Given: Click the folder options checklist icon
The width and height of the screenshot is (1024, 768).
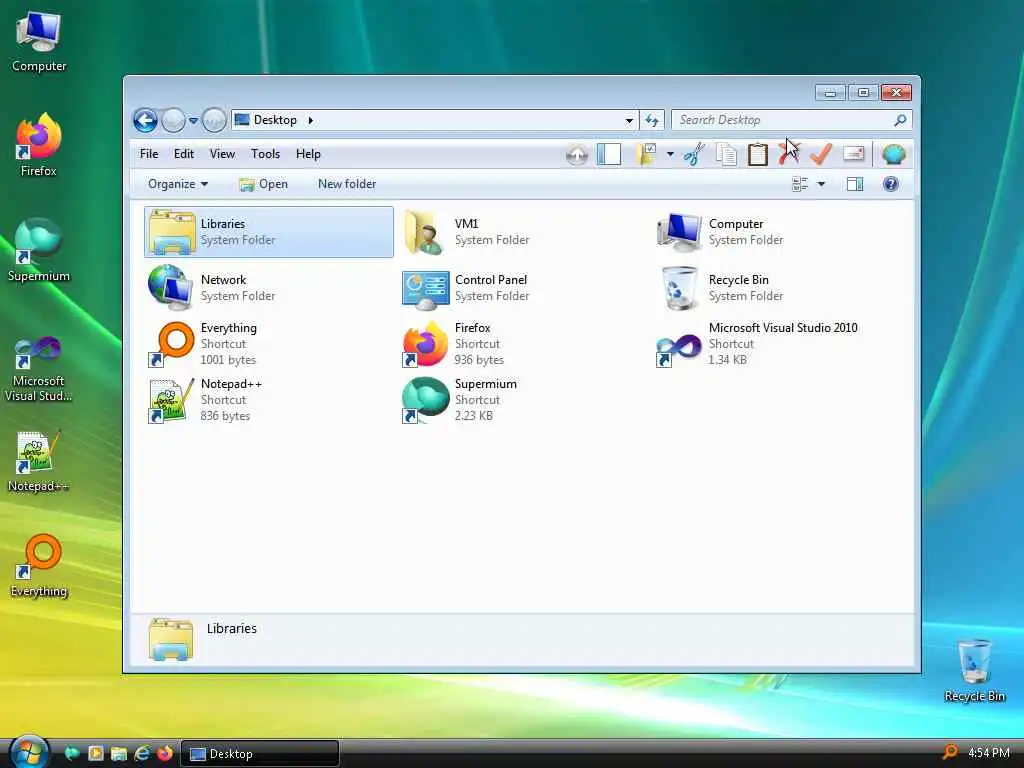Looking at the screenshot, I should (x=646, y=154).
